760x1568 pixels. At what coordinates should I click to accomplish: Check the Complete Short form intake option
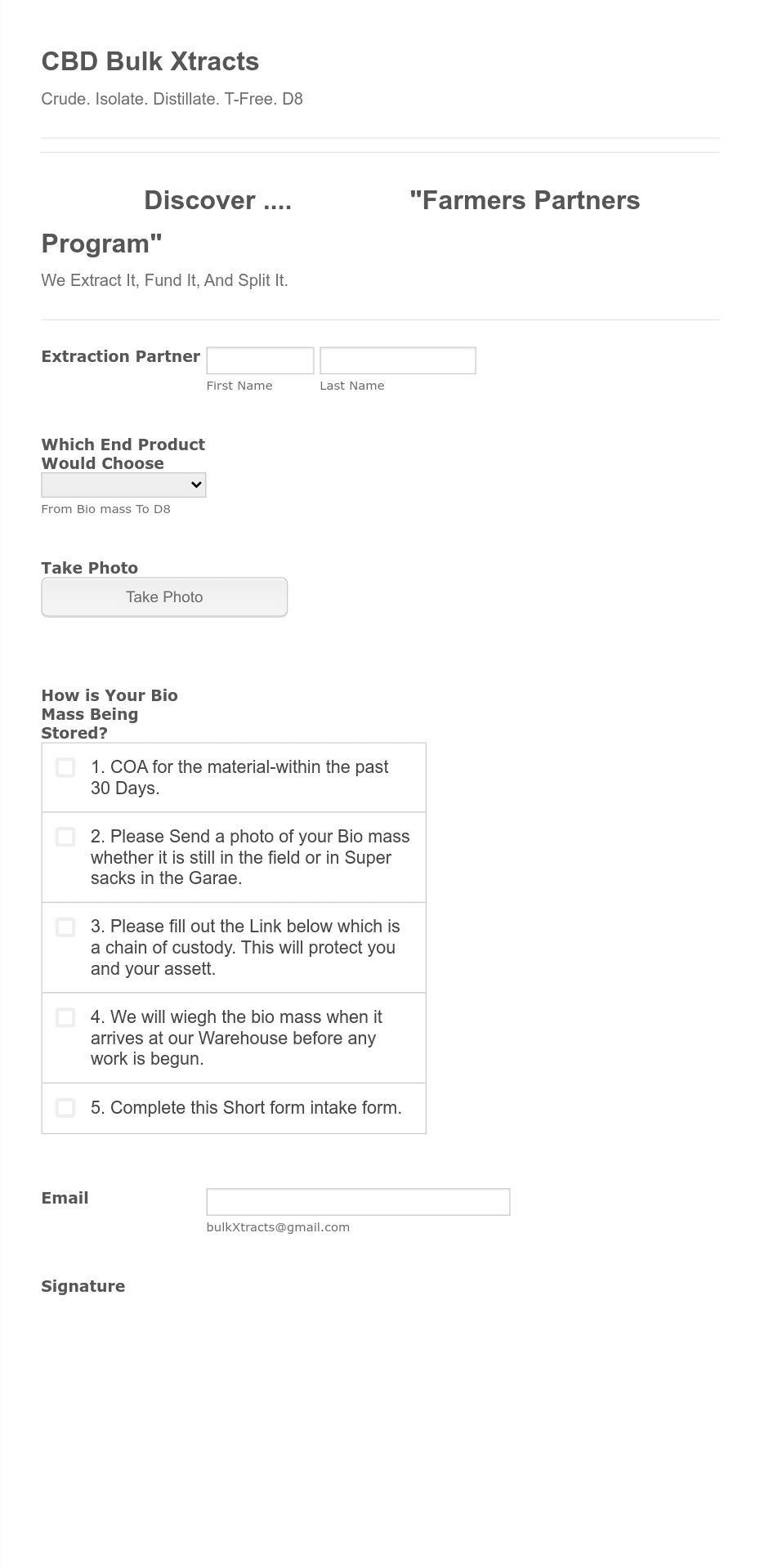[65, 1108]
